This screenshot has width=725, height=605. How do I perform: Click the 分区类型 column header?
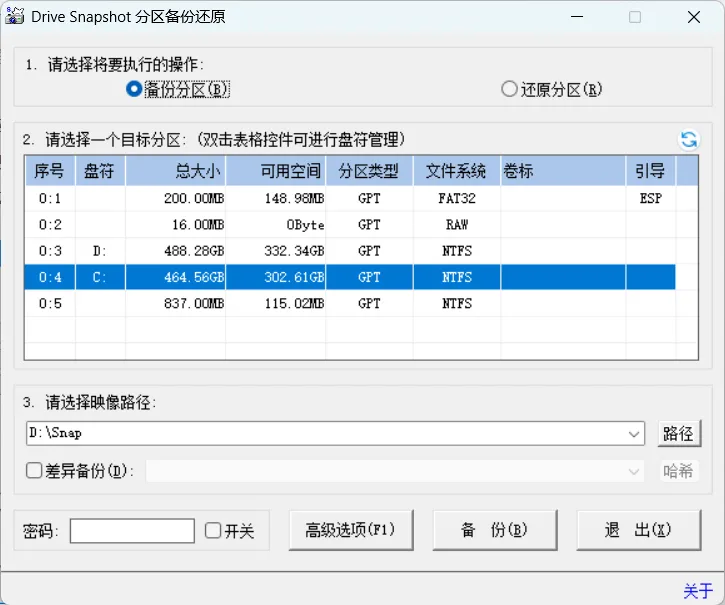369,171
